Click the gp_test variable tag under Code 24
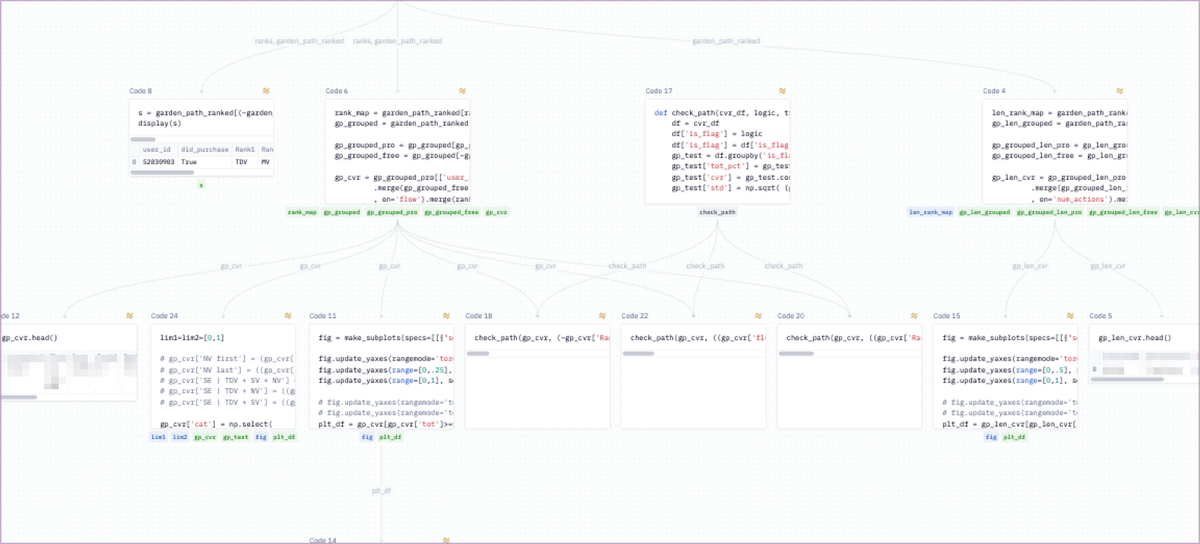 (x=235, y=437)
